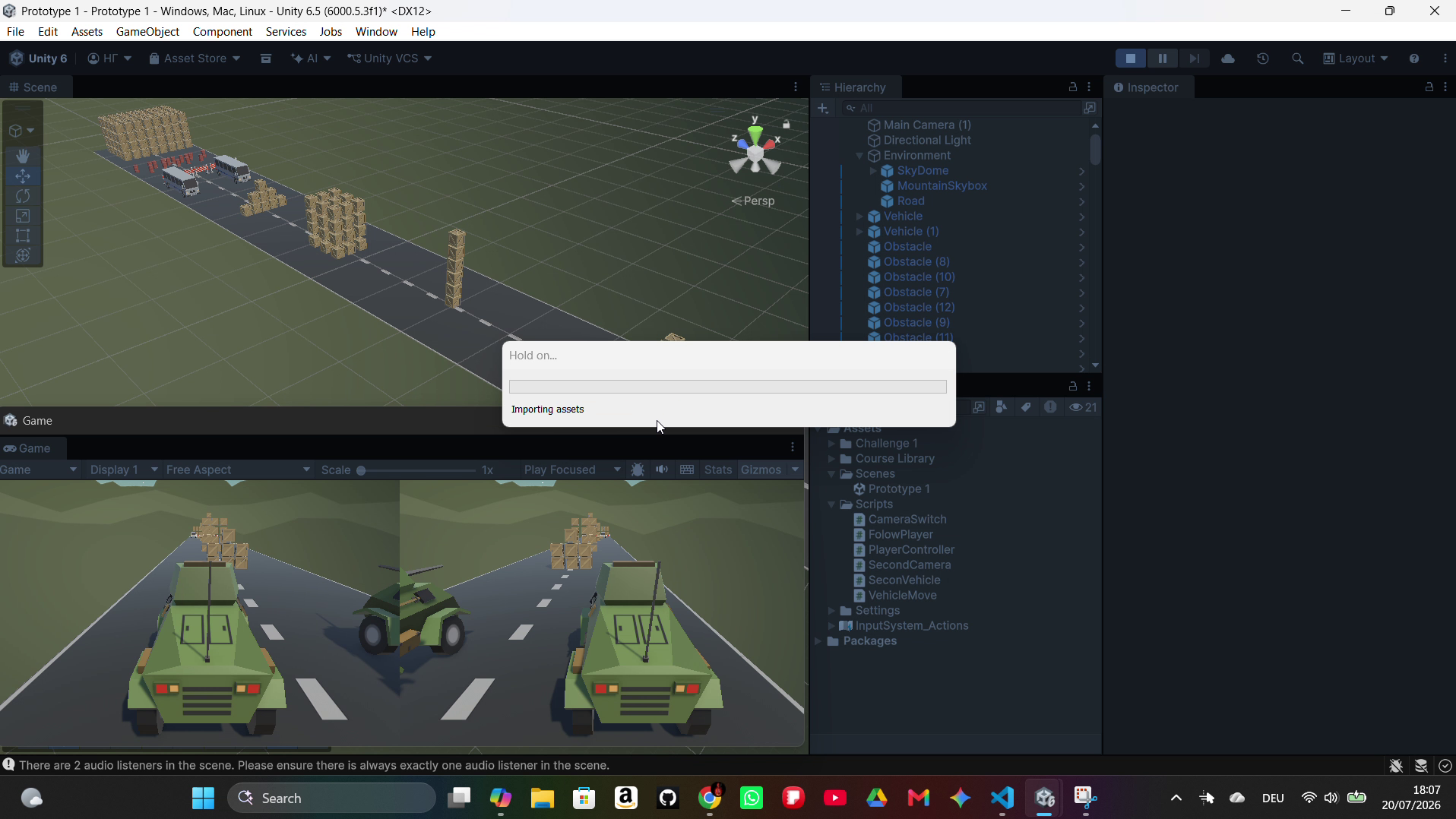Select Directional Light in Hierarchy
Viewport: 1456px width, 819px height.
point(927,140)
